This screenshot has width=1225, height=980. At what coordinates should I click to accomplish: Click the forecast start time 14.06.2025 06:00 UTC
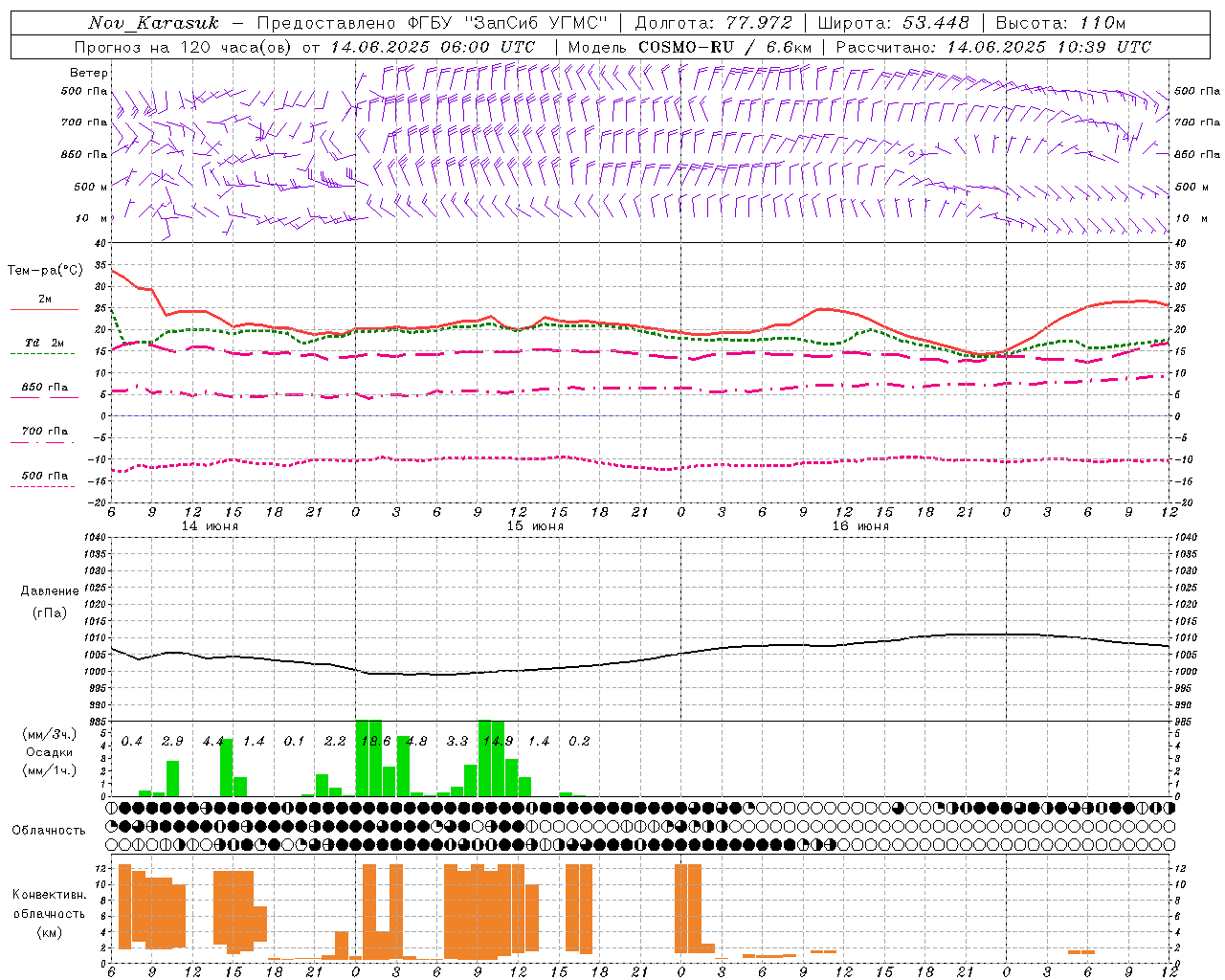click(434, 47)
